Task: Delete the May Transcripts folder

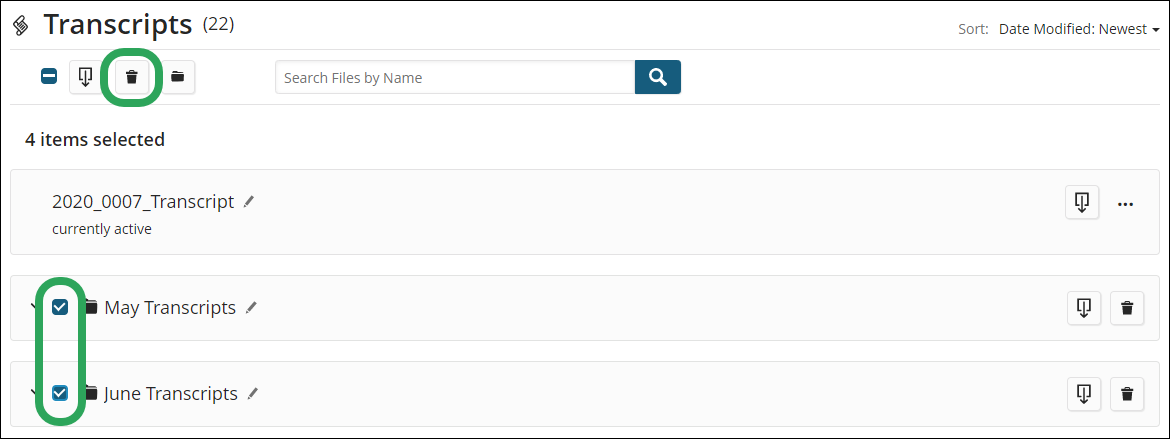Action: pyautogui.click(x=1127, y=308)
